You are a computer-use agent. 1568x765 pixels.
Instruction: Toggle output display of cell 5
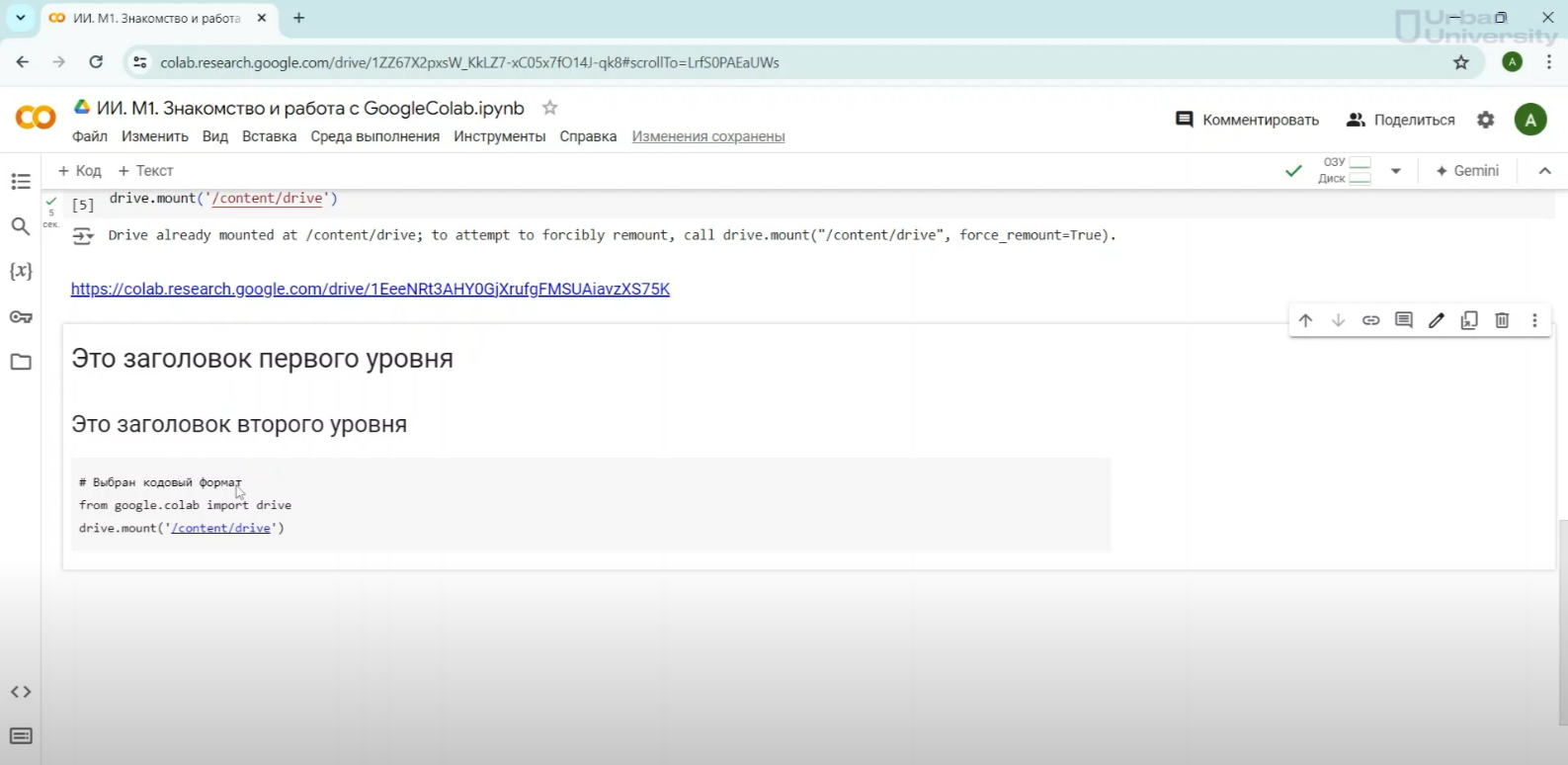(83, 235)
